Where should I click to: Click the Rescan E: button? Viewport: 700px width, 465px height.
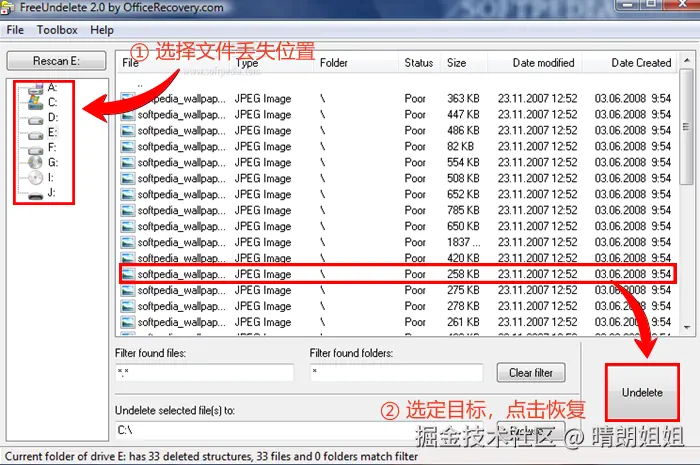click(x=56, y=61)
